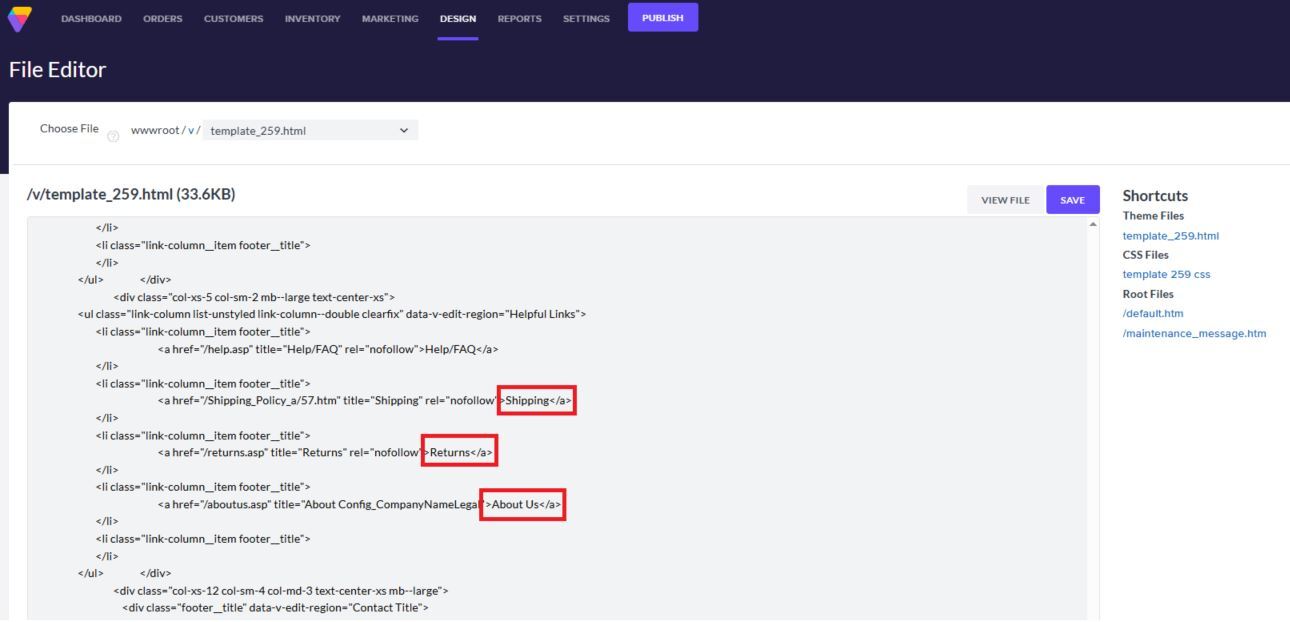Open the Dashboard menu
This screenshot has width=1290, height=622.
[91, 19]
